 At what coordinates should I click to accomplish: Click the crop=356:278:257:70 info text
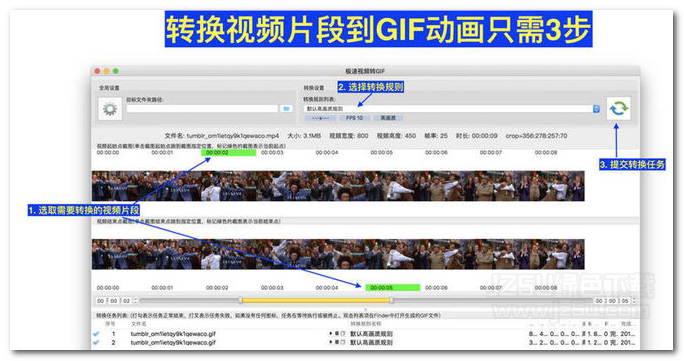point(536,136)
